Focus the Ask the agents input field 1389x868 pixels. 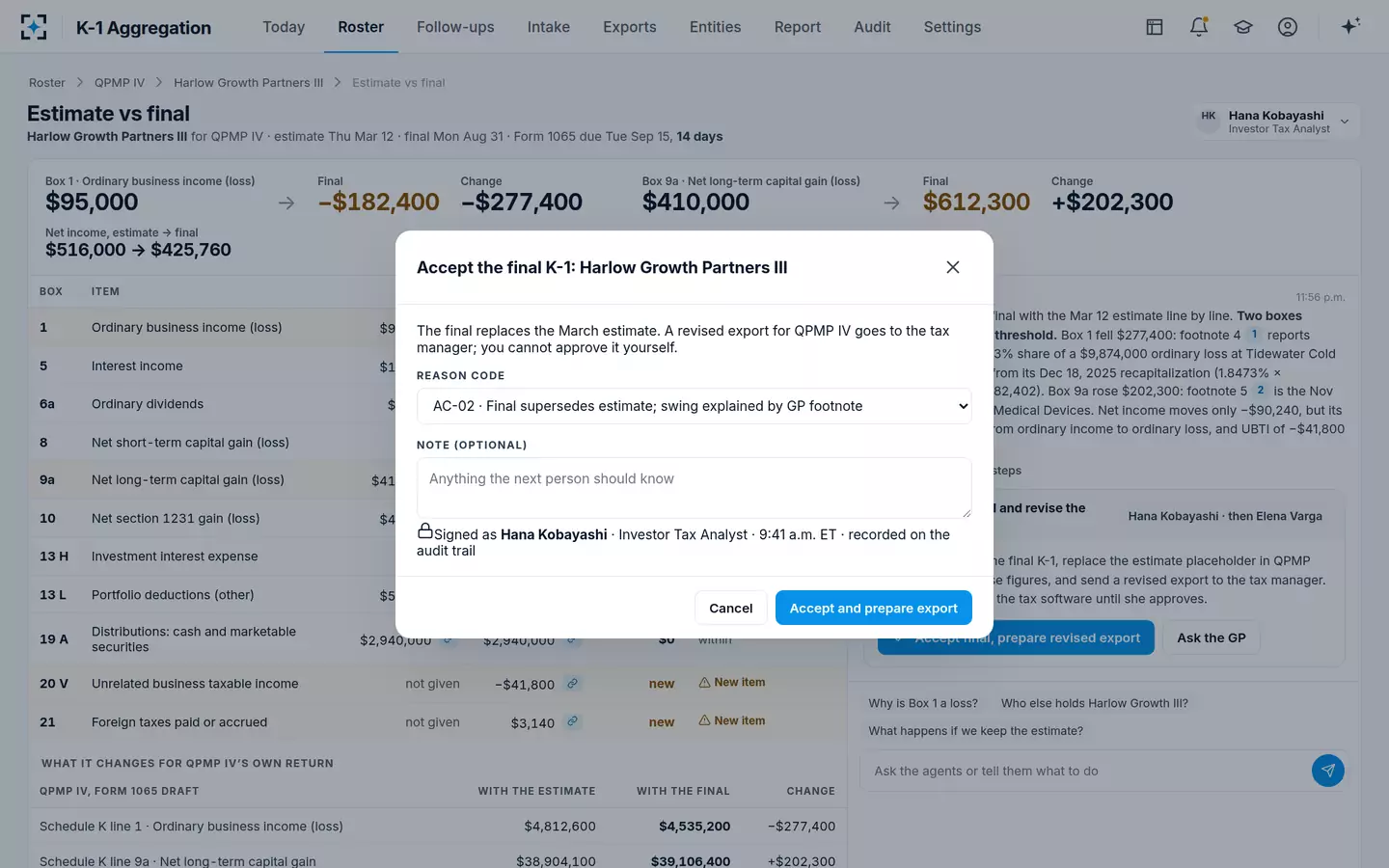(1085, 771)
